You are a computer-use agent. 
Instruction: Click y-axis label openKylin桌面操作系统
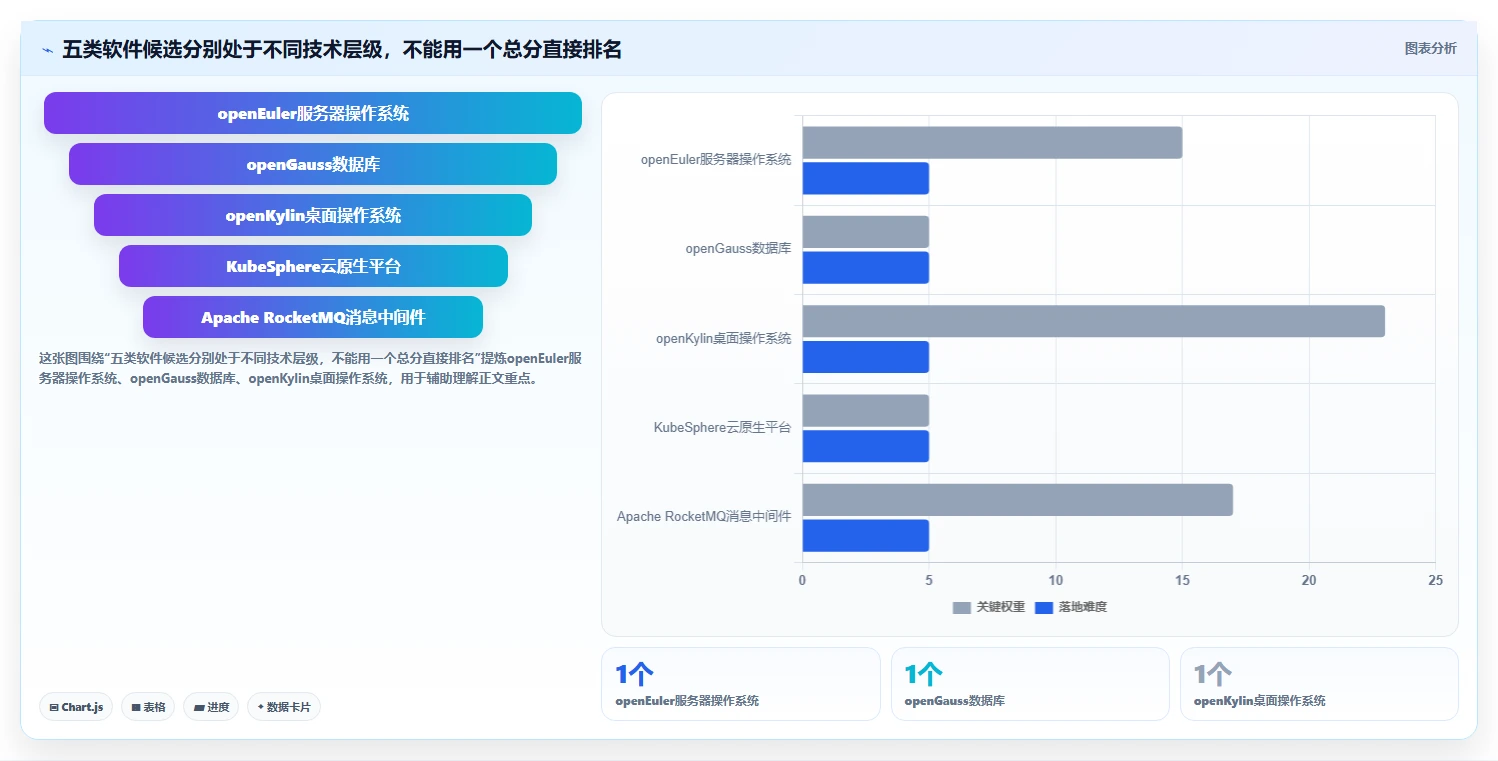tap(723, 338)
